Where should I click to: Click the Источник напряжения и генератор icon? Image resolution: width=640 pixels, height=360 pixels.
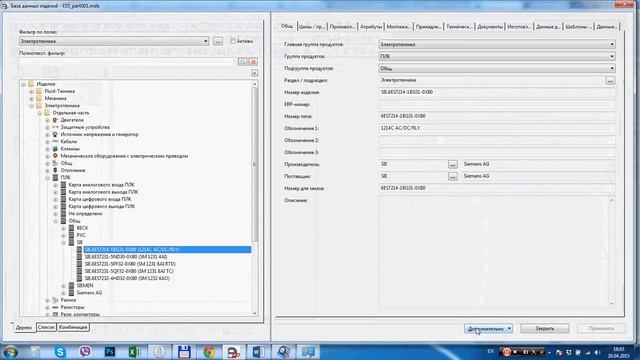pyautogui.click(x=55, y=135)
